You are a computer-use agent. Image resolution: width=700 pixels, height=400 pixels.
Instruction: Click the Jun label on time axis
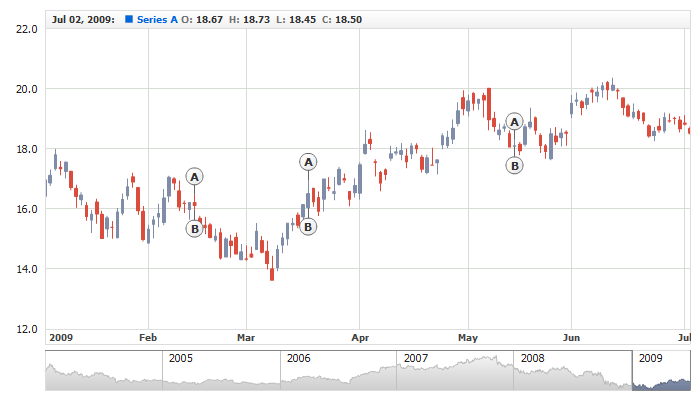(572, 338)
